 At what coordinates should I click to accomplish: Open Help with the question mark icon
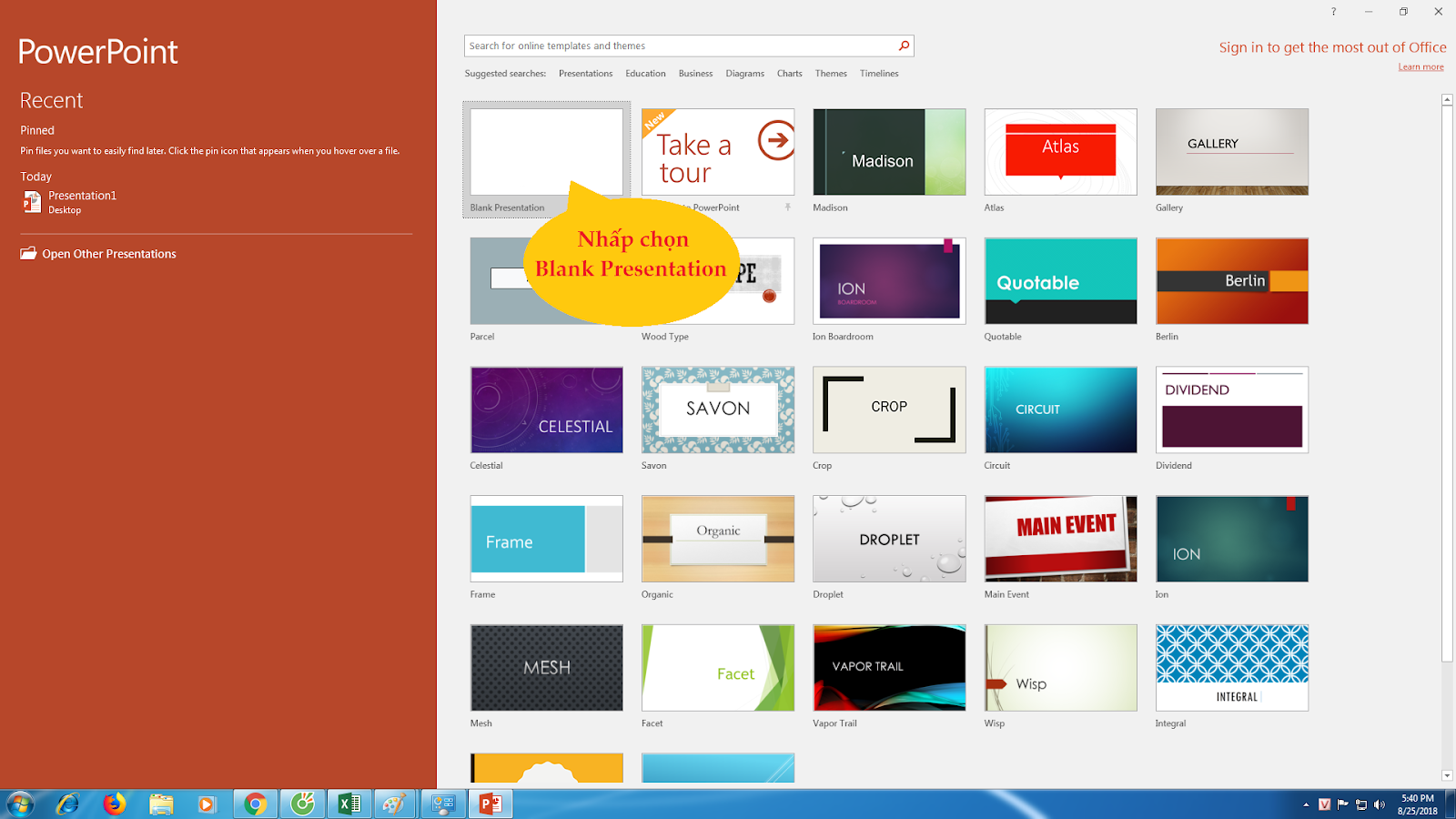[1333, 12]
